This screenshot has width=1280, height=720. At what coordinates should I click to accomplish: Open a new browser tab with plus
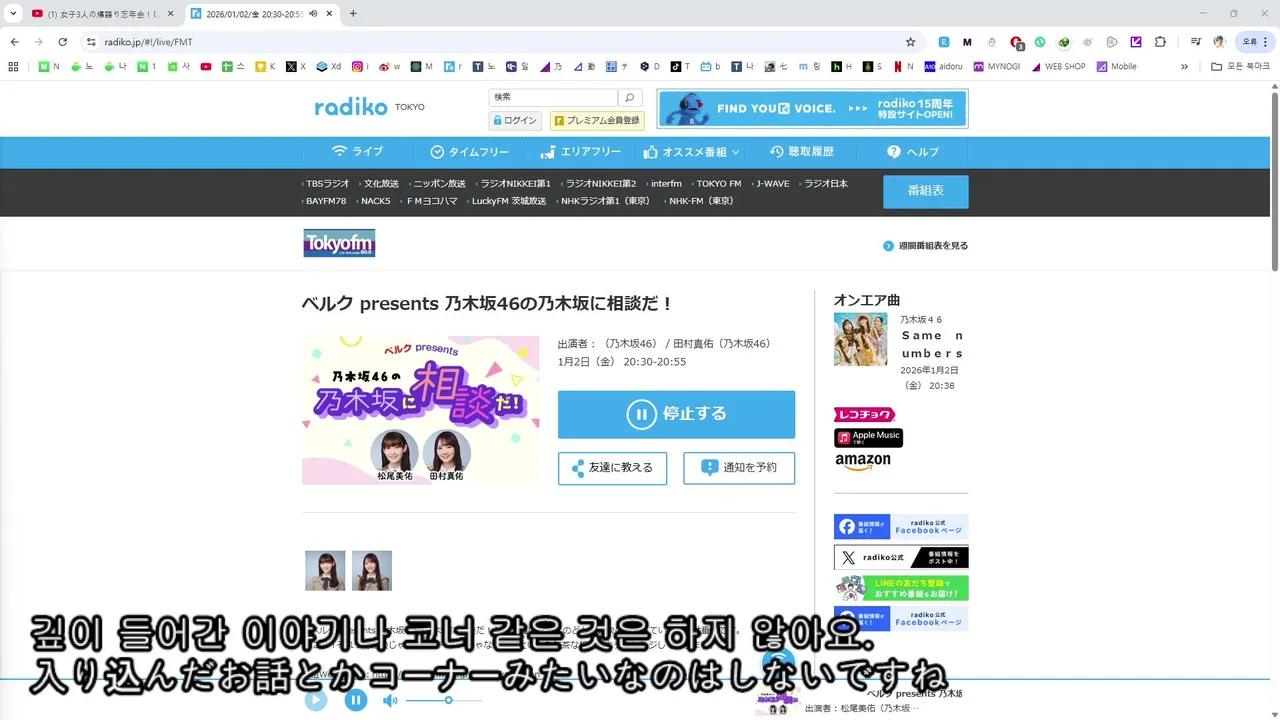(353, 14)
